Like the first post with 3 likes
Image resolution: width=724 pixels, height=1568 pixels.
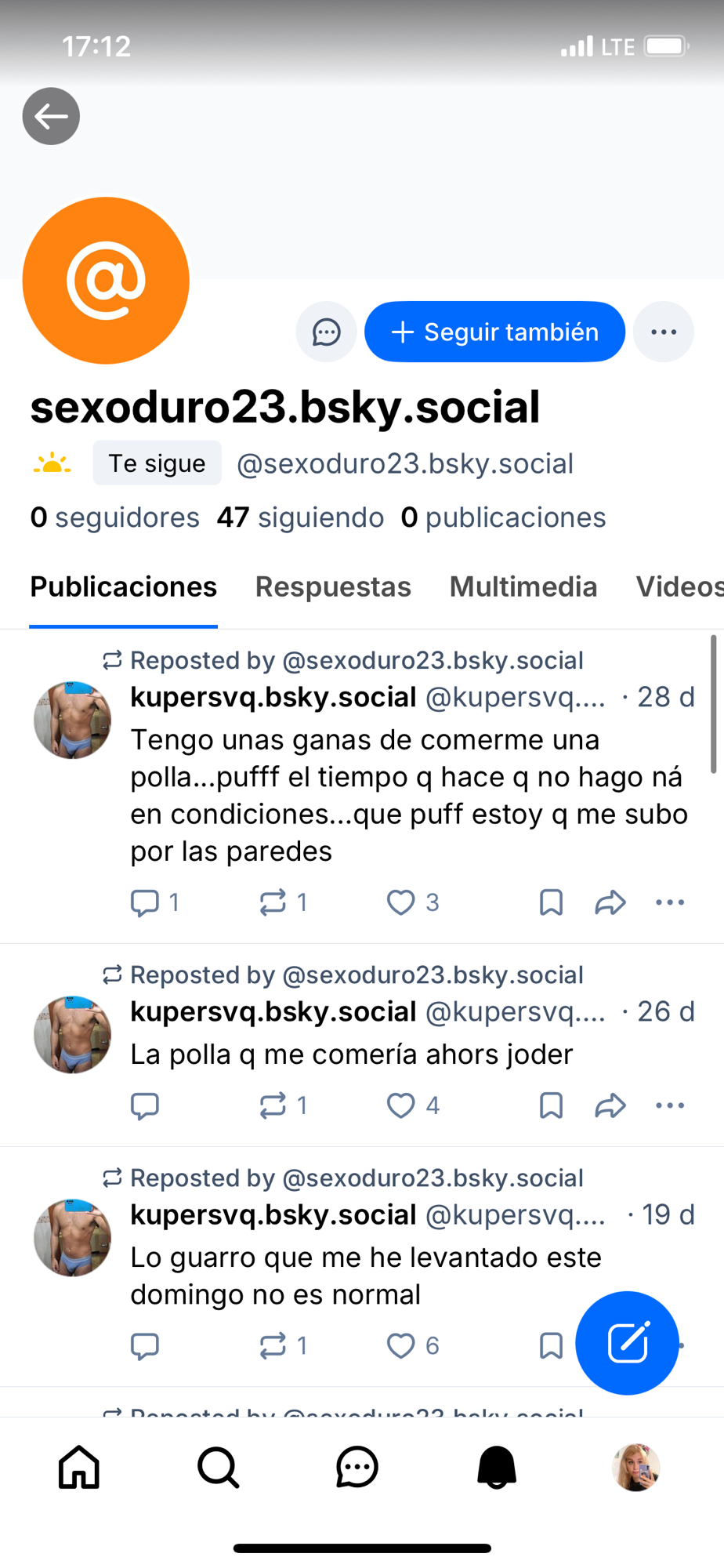pyautogui.click(x=401, y=902)
